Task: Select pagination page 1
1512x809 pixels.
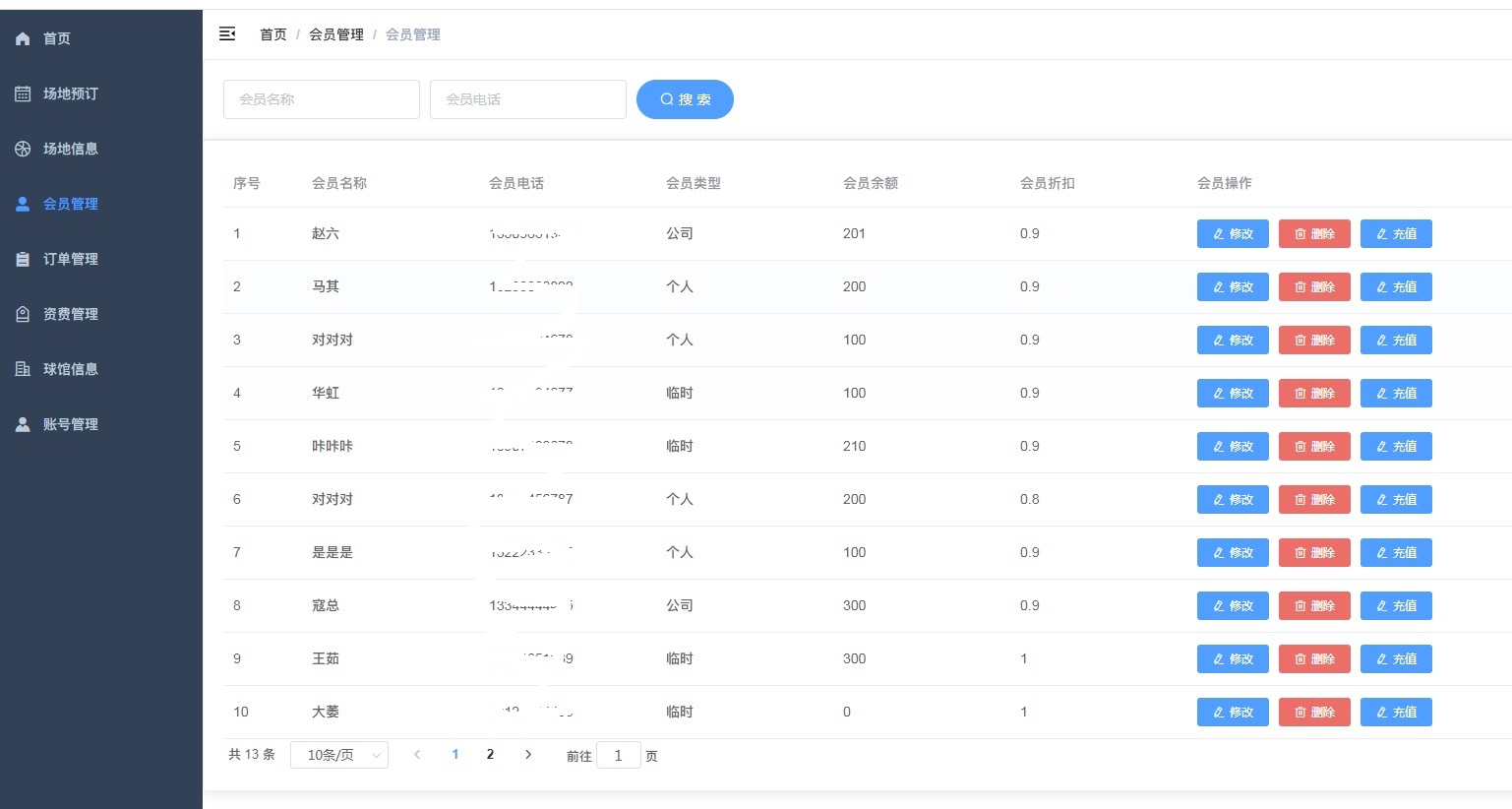Action: point(455,755)
